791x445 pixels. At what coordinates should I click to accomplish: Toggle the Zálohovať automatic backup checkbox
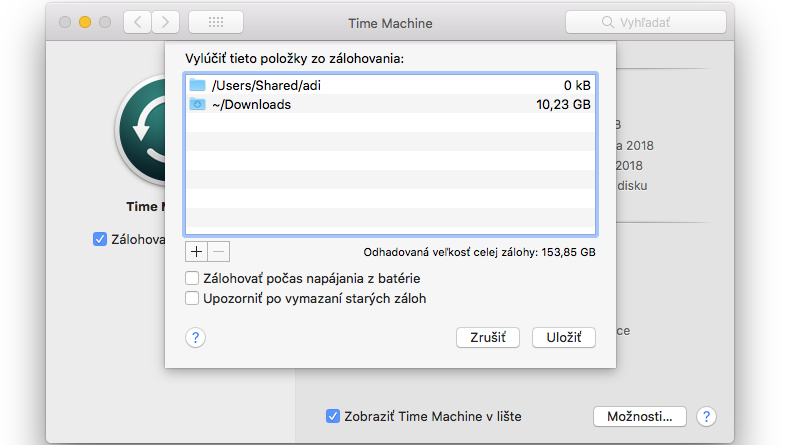[x=100, y=239]
